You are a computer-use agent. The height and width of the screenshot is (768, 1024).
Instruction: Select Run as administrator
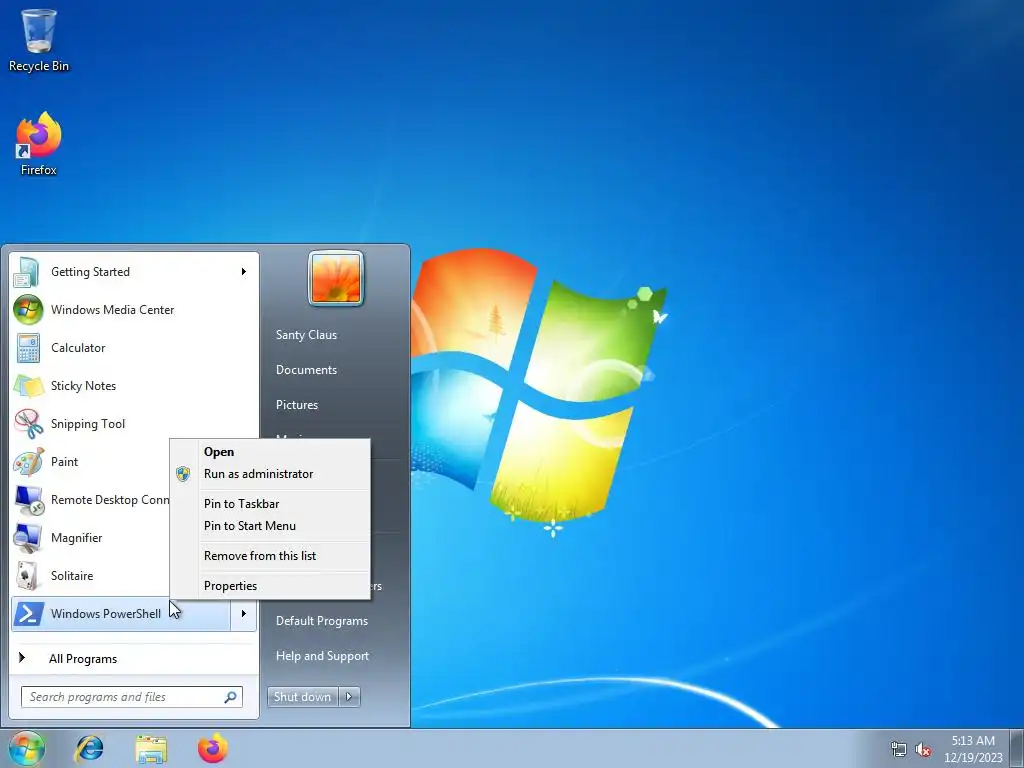pyautogui.click(x=259, y=474)
